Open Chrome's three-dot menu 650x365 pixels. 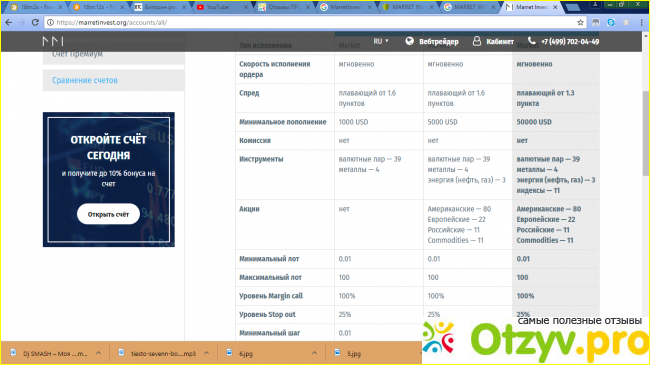point(641,22)
